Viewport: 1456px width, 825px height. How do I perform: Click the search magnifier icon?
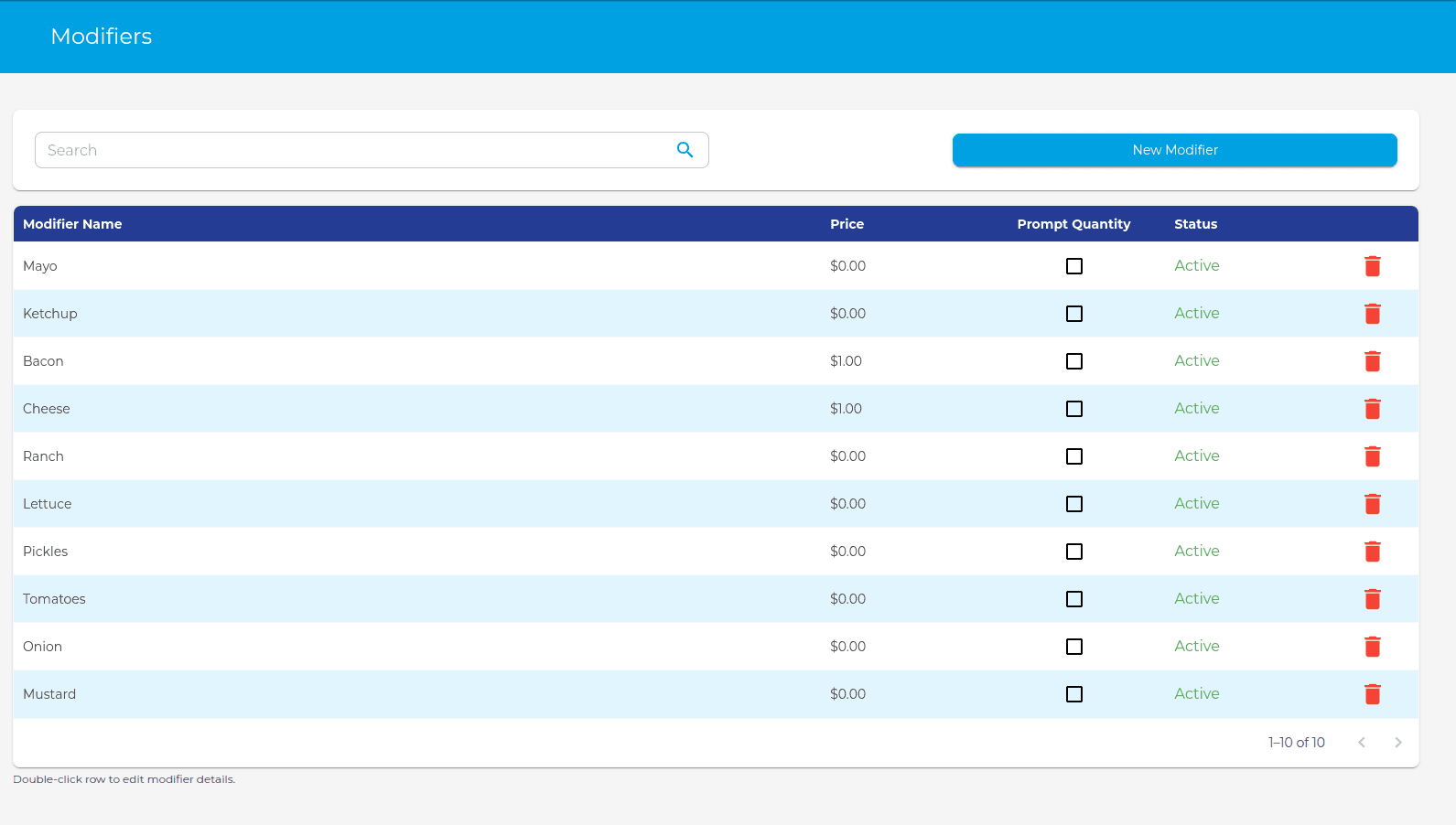point(685,150)
